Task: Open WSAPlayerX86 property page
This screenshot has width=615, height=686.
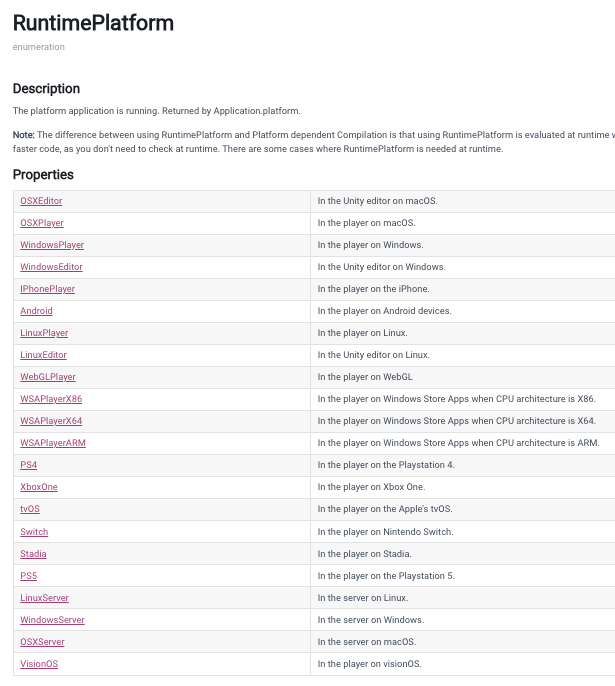Action: (x=51, y=399)
